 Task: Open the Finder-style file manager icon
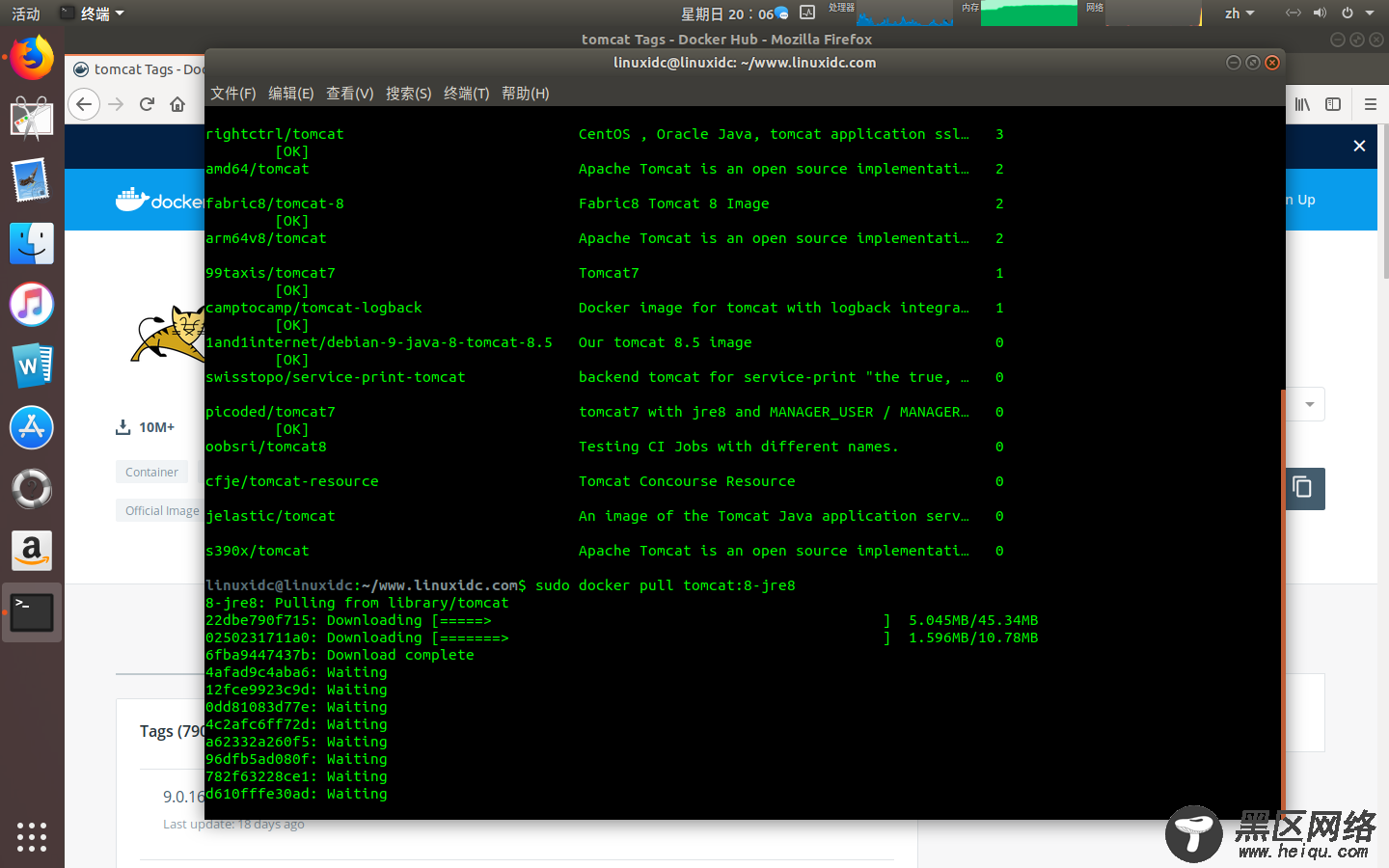pos(32,243)
